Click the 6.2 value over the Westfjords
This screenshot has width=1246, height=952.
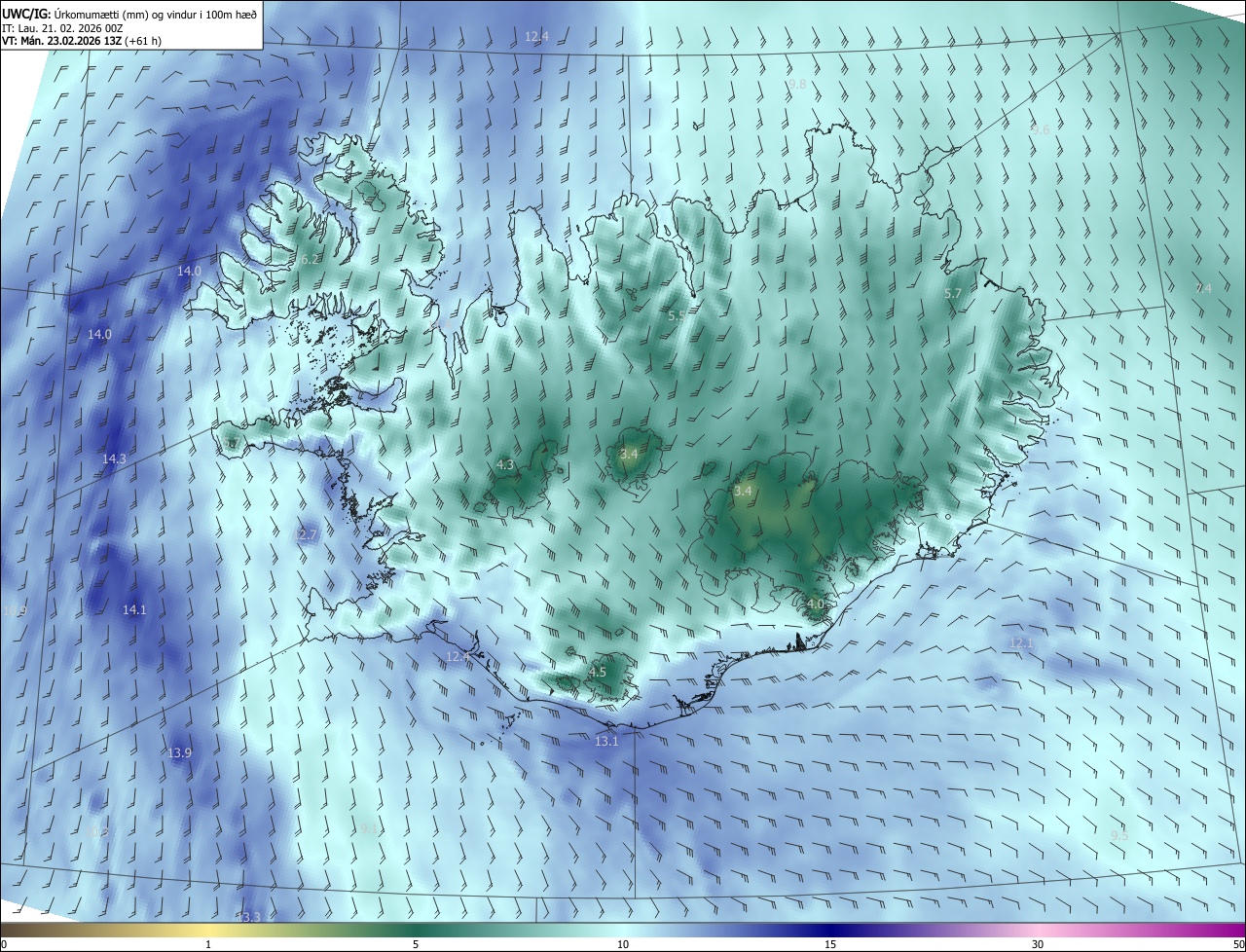pyautogui.click(x=311, y=260)
